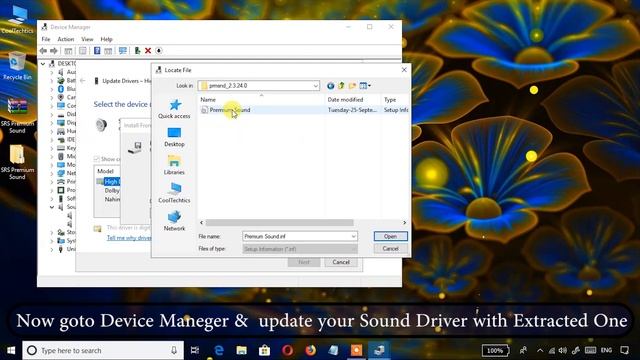Select Network in the places bar
Screen dimensions: 640x360
(174, 221)
